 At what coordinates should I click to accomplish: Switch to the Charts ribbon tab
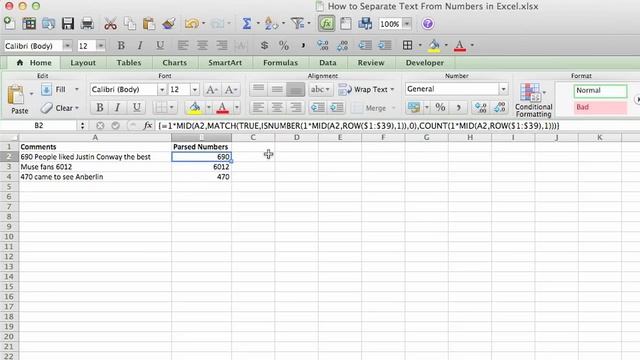coord(174,62)
